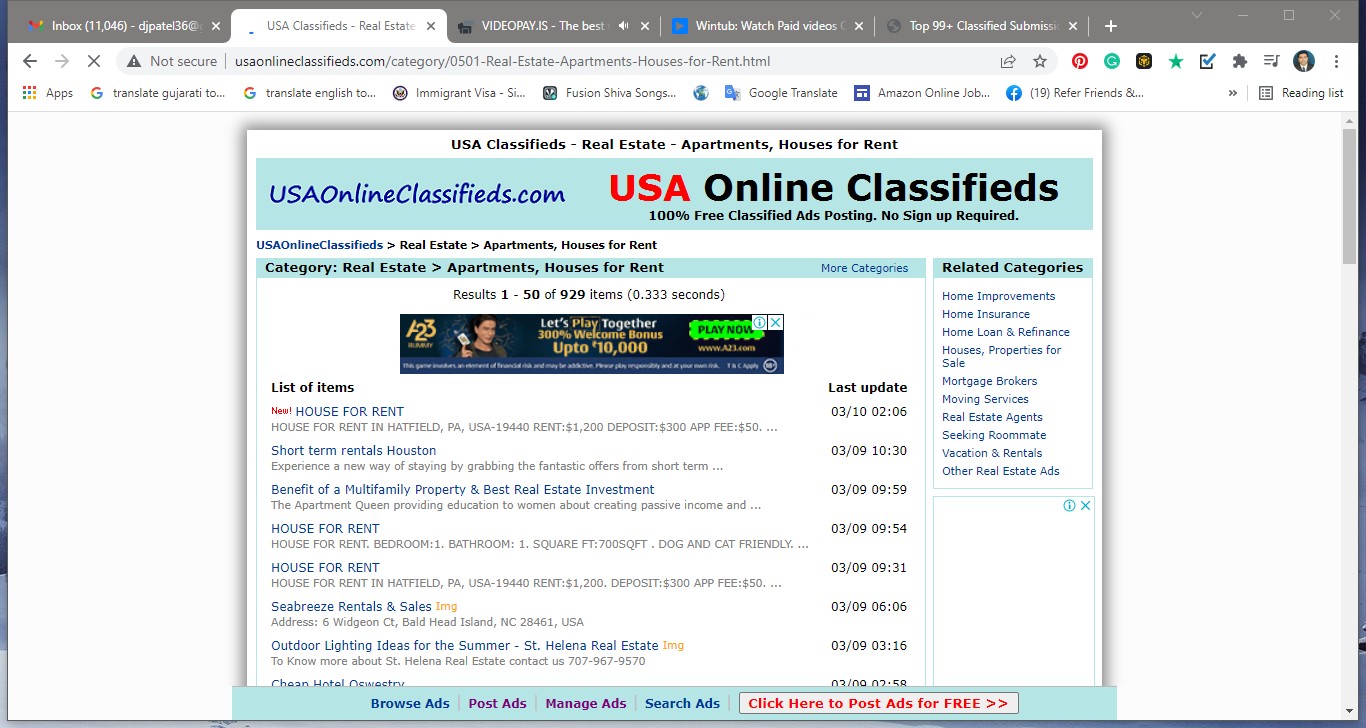1366x728 pixels.
Task: Open the green star extension
Action: pos(1176,61)
